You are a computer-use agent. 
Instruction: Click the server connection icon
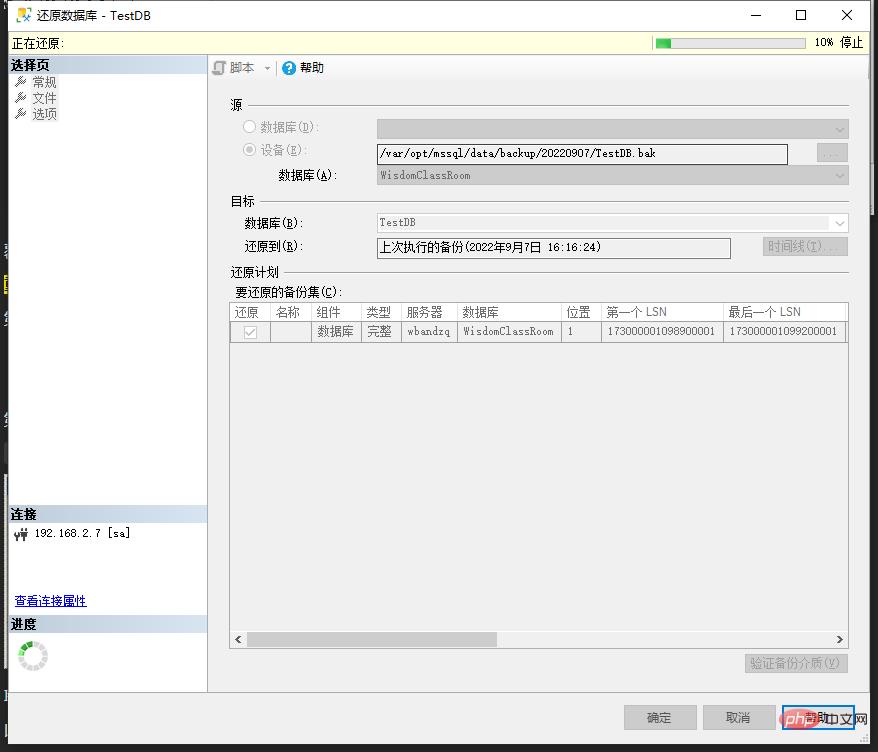[21, 534]
